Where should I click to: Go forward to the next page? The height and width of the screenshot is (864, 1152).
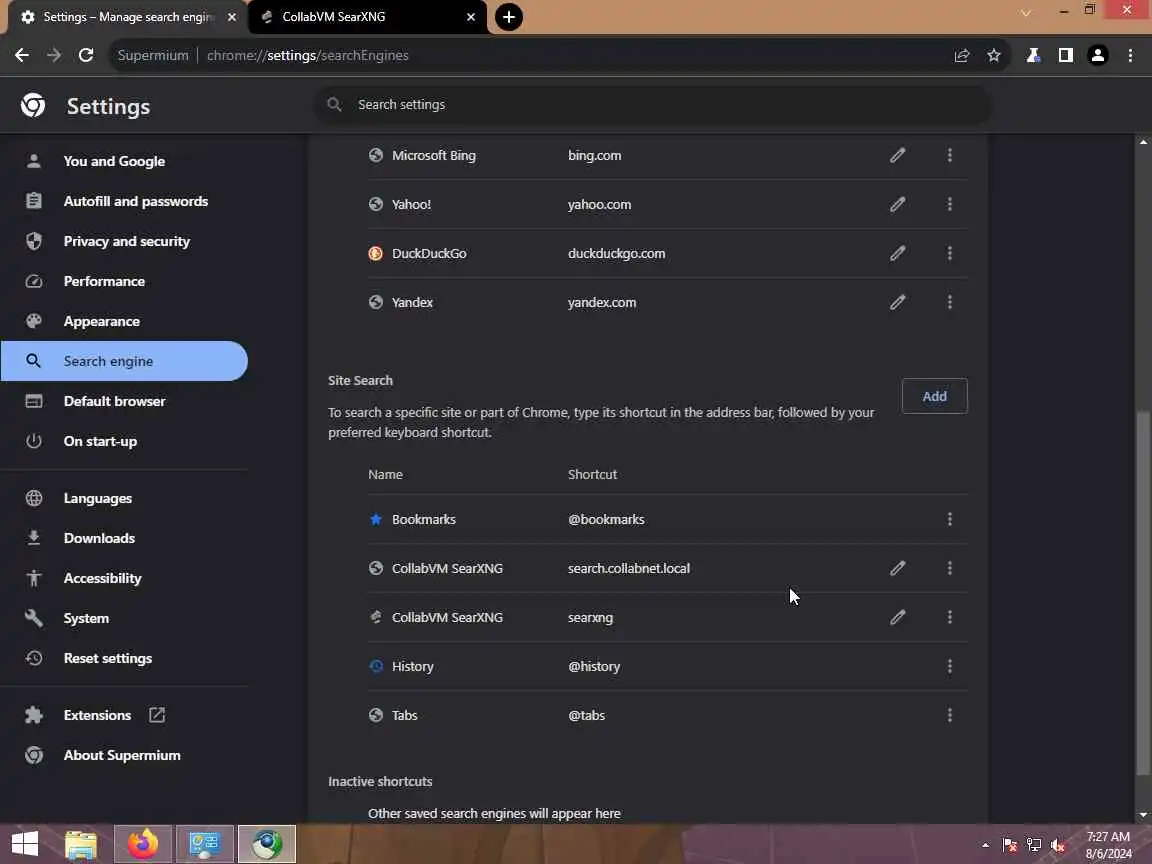point(54,55)
